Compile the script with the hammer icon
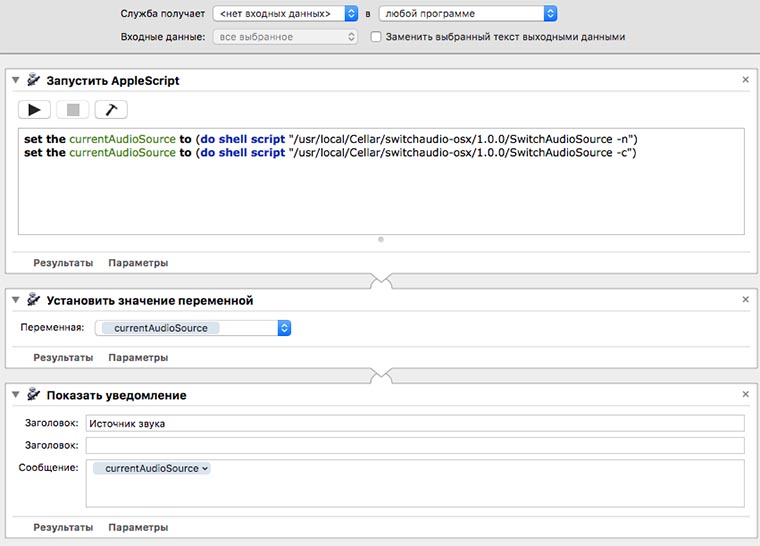This screenshot has width=760, height=546. 111,109
